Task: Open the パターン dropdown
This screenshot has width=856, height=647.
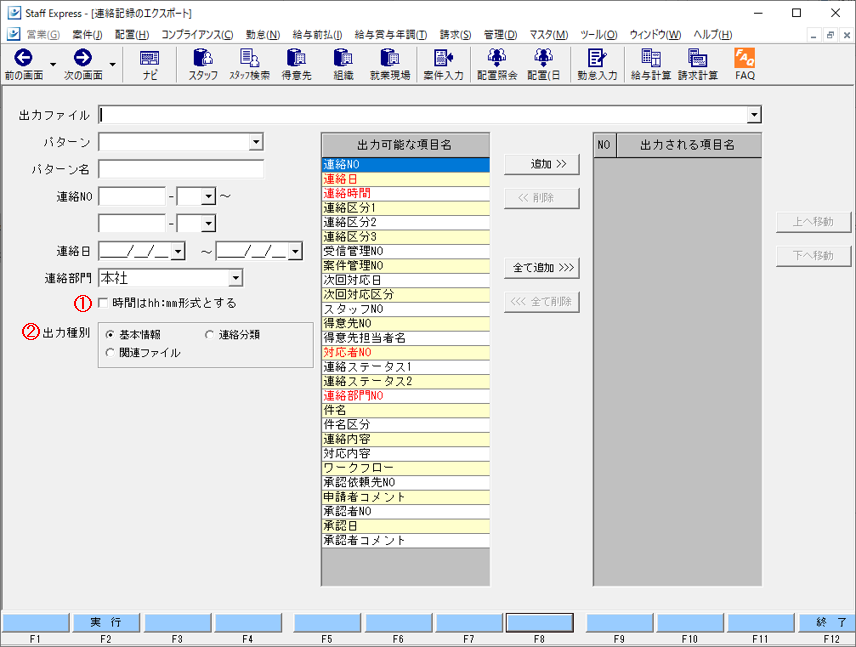Action: pyautogui.click(x=256, y=142)
